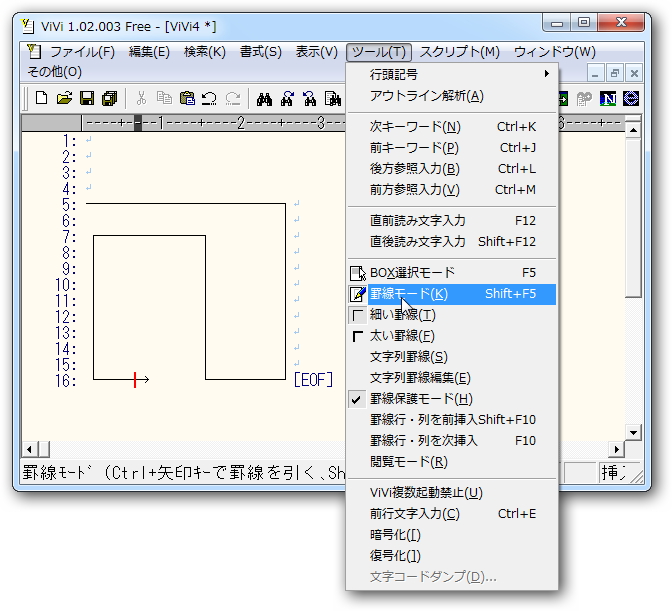
Task: Select 後方参照入力(B) menu entry
Action: (451, 169)
